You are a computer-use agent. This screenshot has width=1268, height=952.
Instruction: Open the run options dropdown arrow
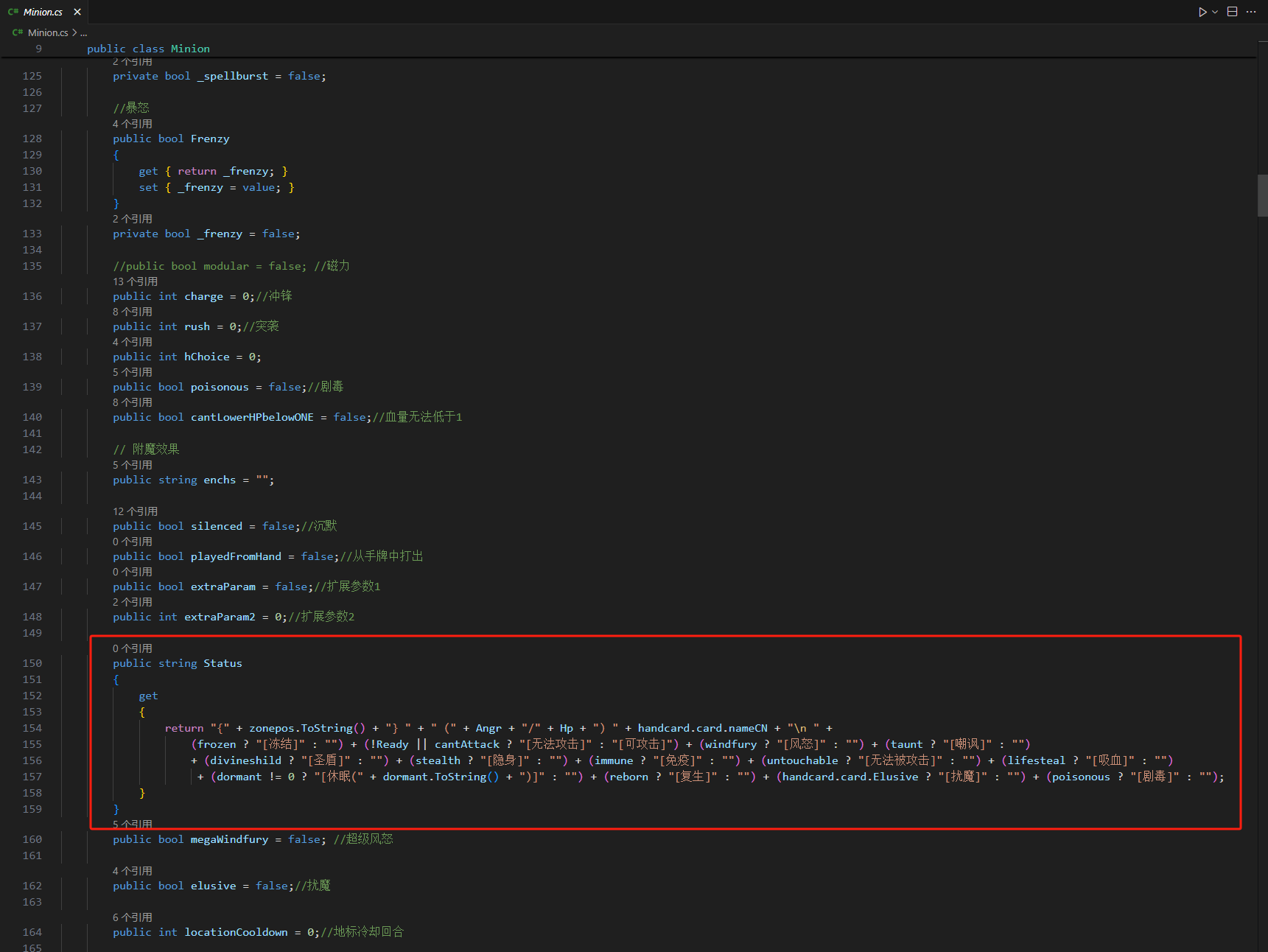(x=1215, y=12)
